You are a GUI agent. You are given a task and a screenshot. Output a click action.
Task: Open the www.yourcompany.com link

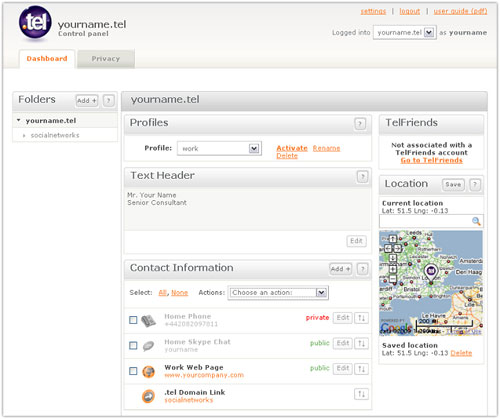(x=204, y=375)
